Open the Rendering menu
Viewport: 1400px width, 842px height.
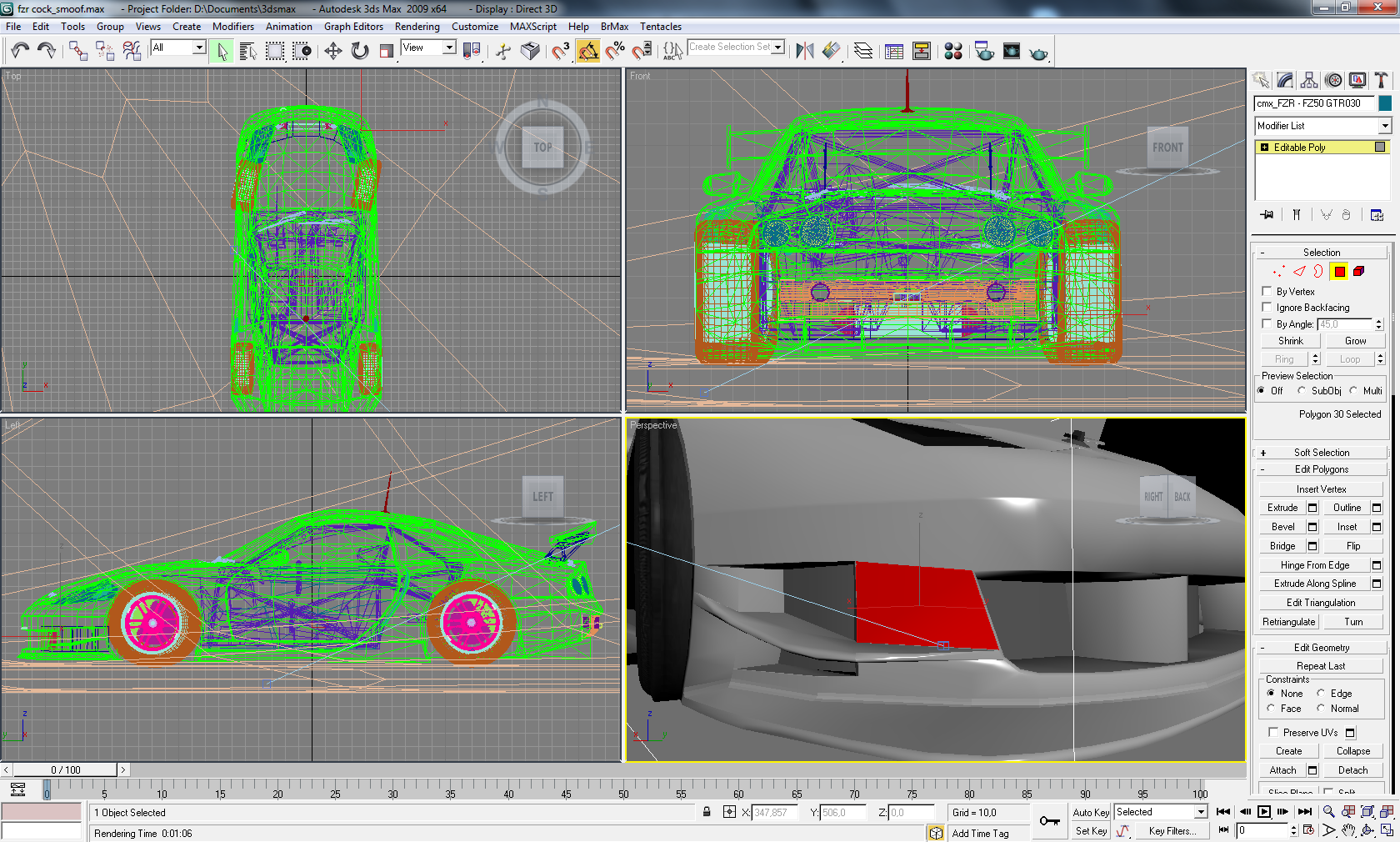tap(417, 27)
